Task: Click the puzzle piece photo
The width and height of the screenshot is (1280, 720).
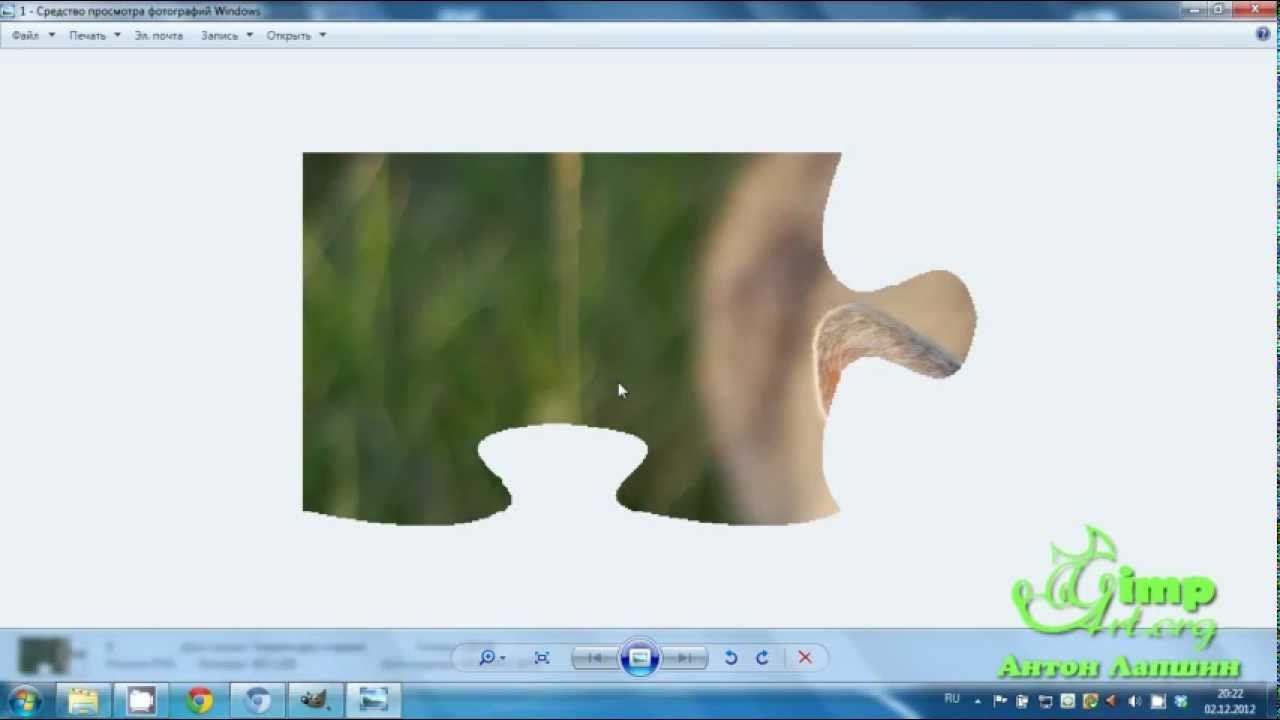Action: click(x=640, y=339)
